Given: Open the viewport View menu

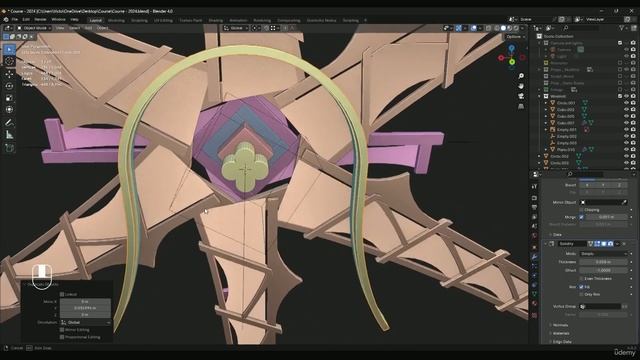Looking at the screenshot, I should pos(60,28).
